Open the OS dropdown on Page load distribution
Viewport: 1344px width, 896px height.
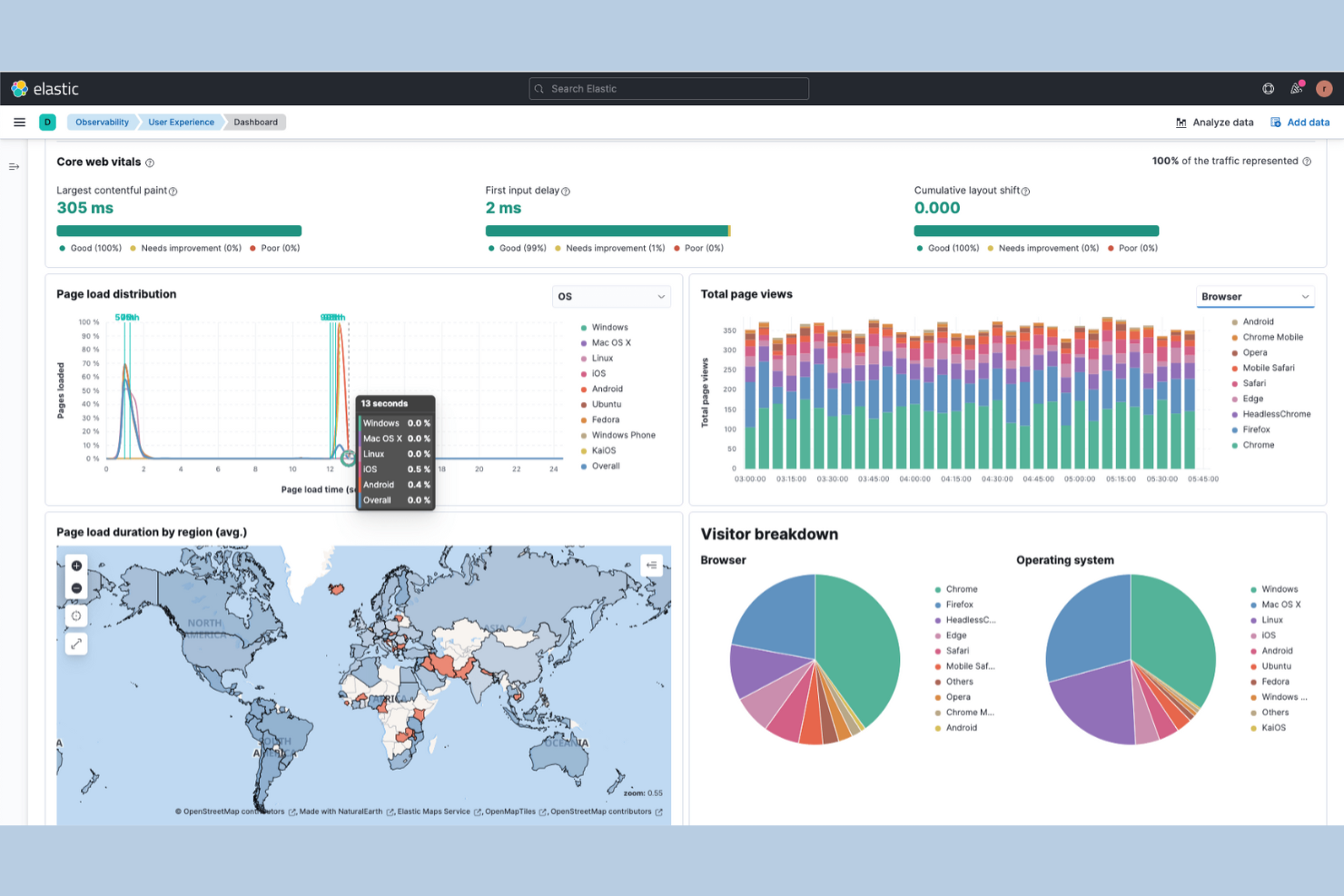(611, 296)
